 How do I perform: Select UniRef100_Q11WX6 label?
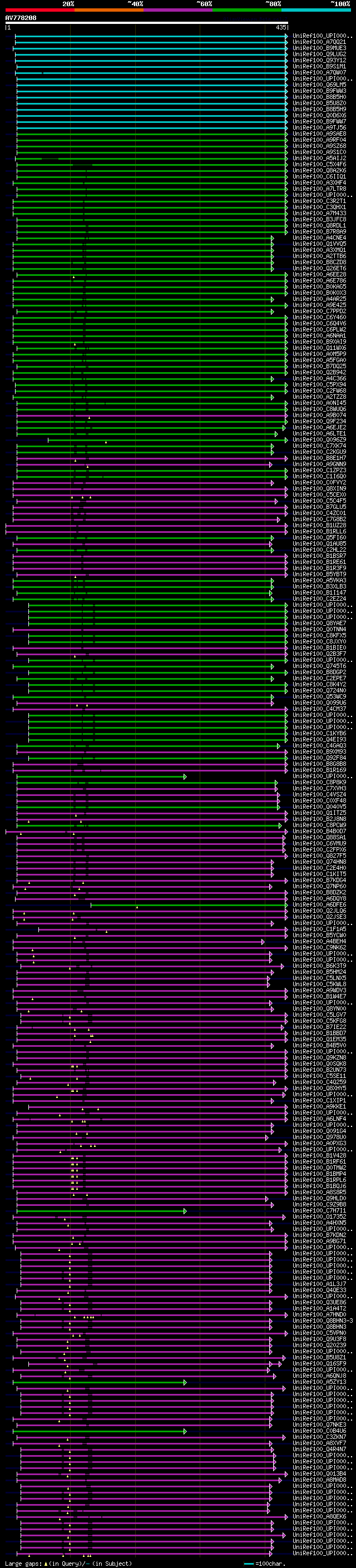pyautogui.click(x=319, y=348)
